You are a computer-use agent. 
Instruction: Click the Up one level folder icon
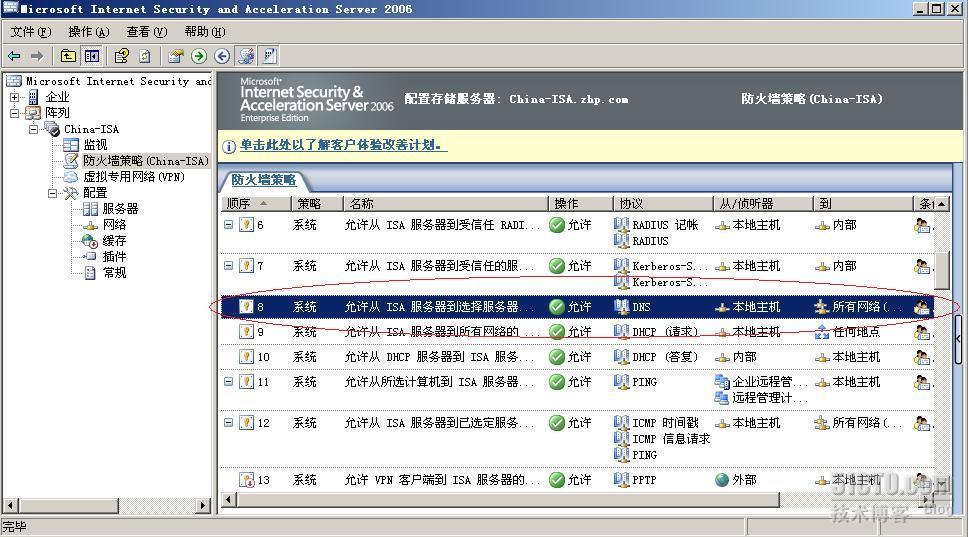pos(68,56)
